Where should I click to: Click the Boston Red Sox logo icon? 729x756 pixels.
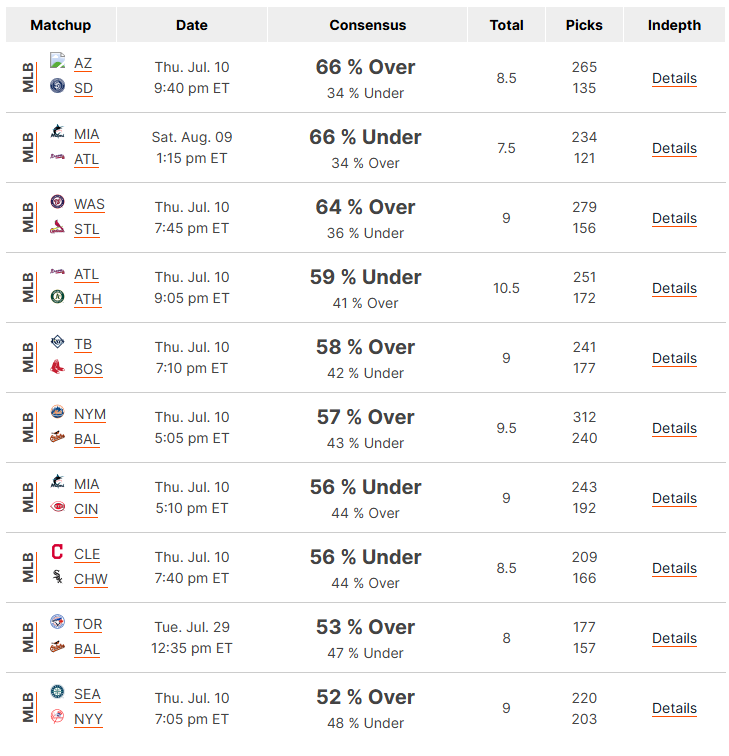pyautogui.click(x=57, y=367)
